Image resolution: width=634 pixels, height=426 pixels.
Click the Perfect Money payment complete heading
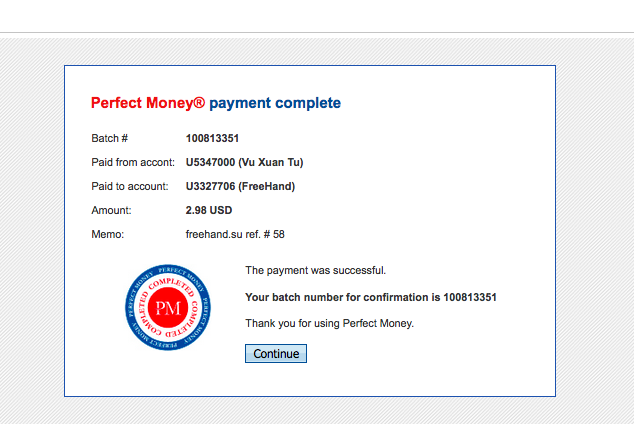(x=216, y=103)
